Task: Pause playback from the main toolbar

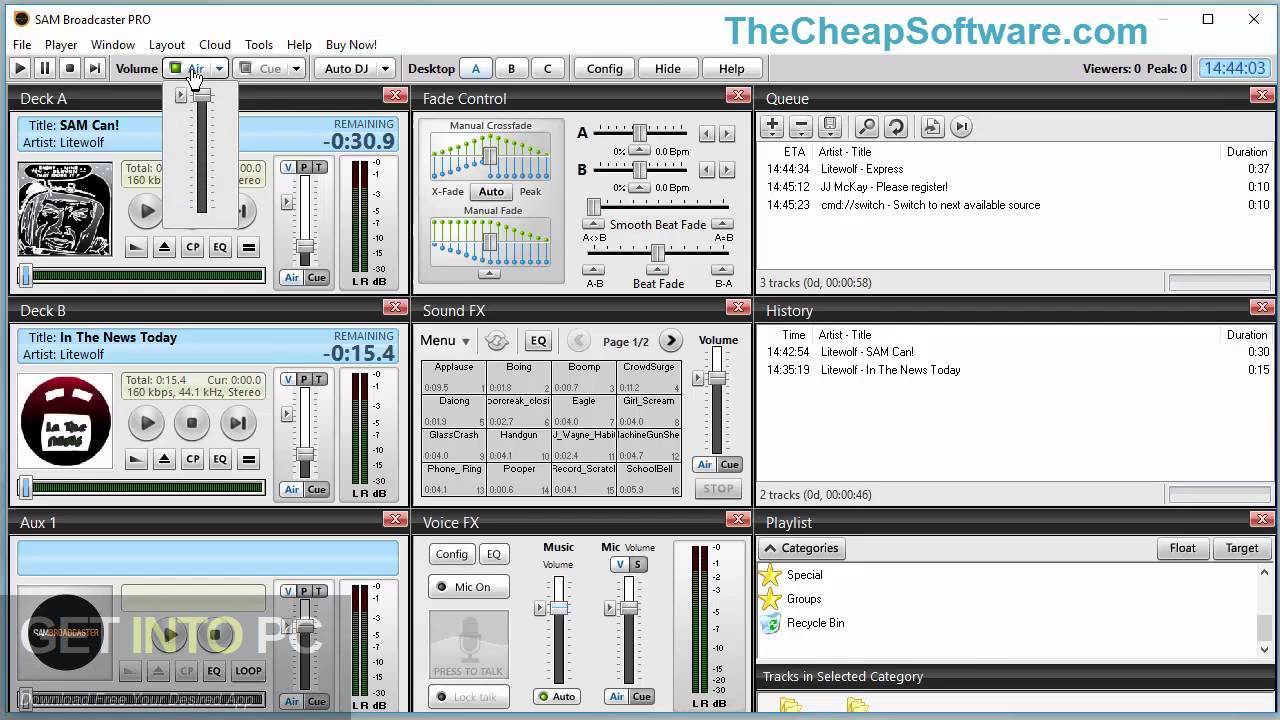Action: click(45, 68)
